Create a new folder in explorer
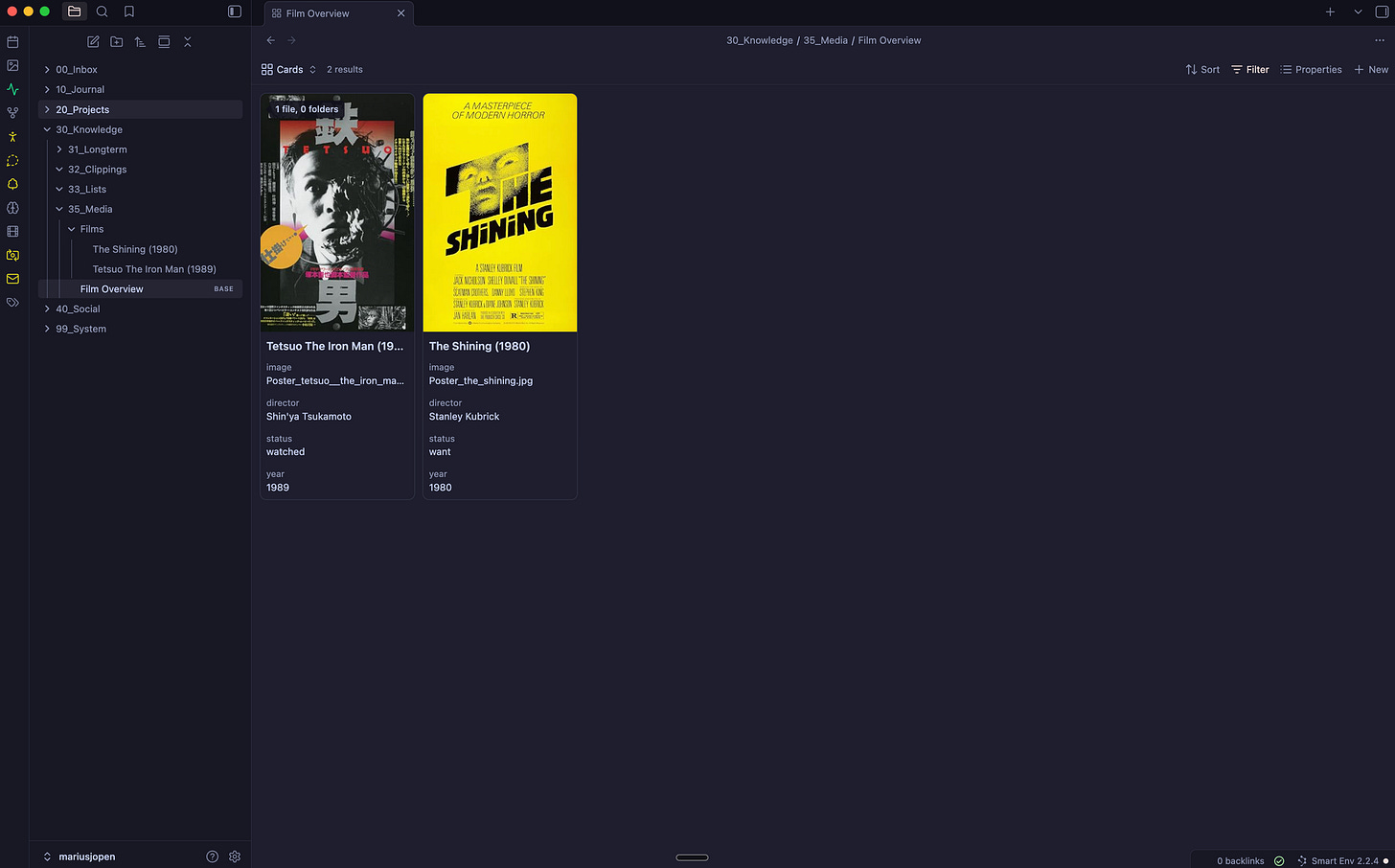 117,42
